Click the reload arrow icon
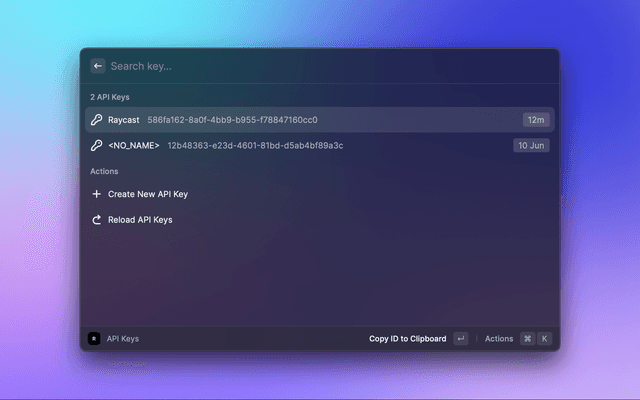This screenshot has height=400, width=640. (97, 219)
